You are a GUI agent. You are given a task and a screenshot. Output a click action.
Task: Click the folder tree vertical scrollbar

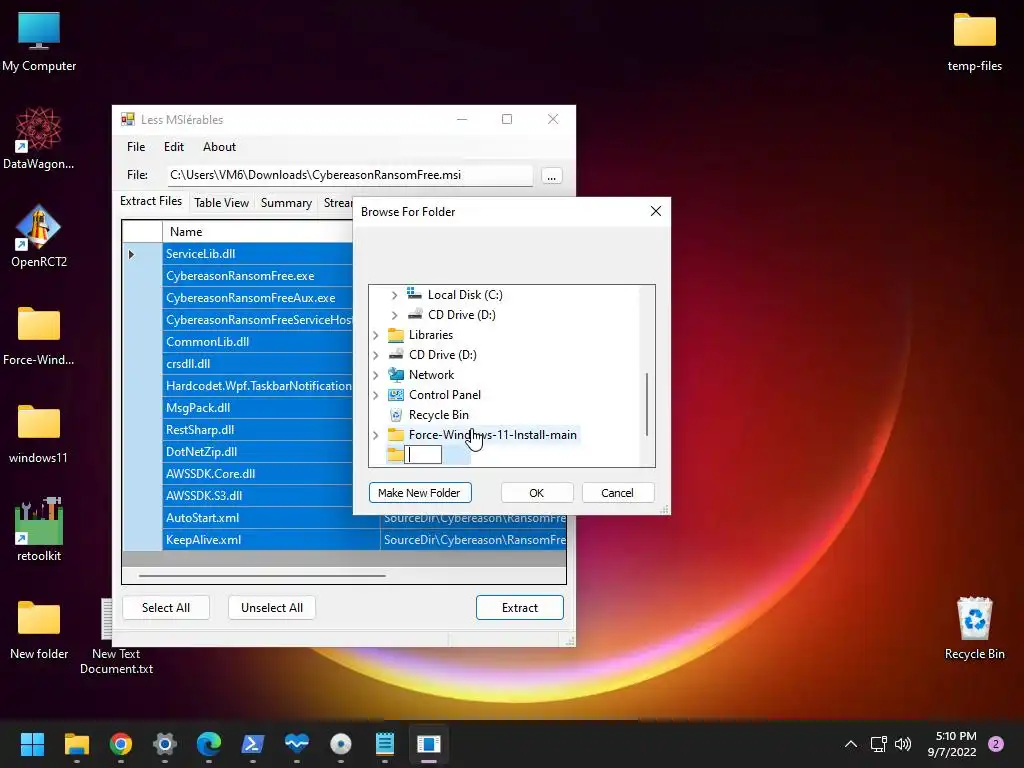point(647,404)
